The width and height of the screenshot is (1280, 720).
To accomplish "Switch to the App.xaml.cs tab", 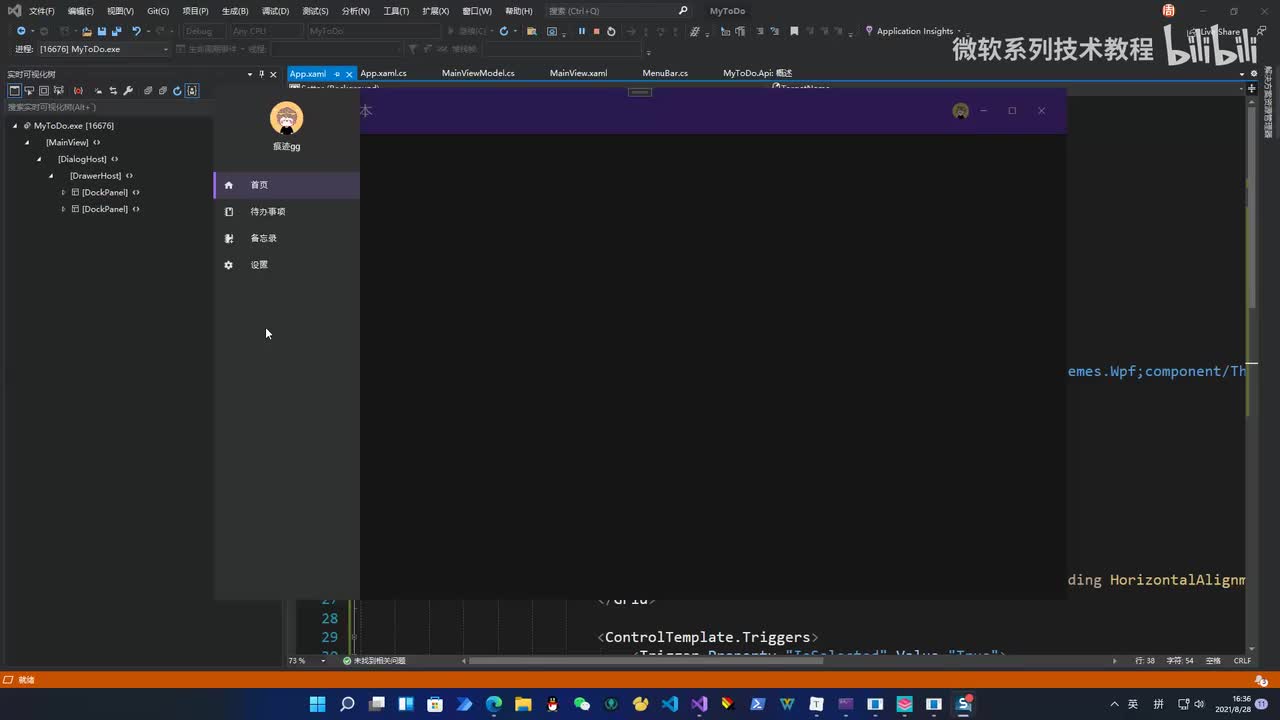I will click(383, 73).
